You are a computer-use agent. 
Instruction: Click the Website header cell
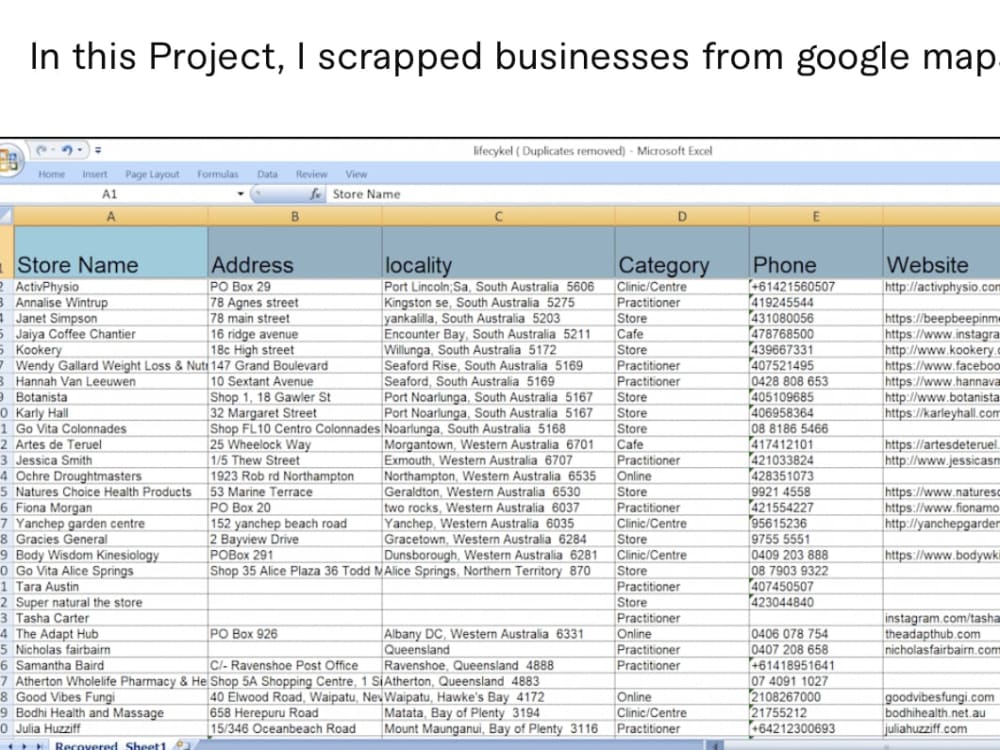click(x=941, y=253)
